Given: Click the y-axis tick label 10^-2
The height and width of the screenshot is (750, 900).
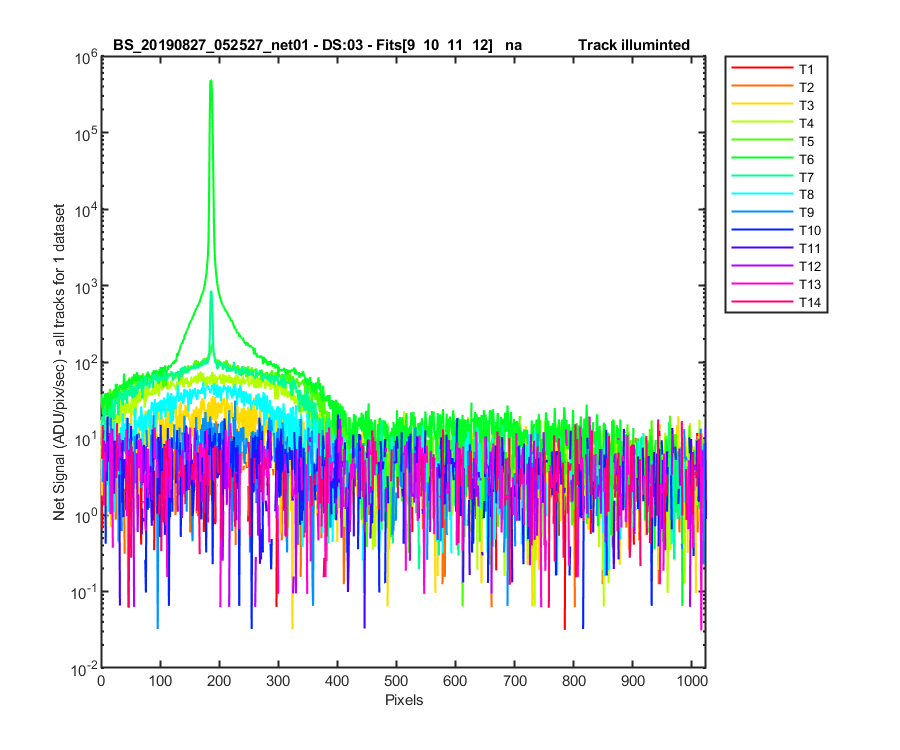Looking at the screenshot, I should pos(84,669).
